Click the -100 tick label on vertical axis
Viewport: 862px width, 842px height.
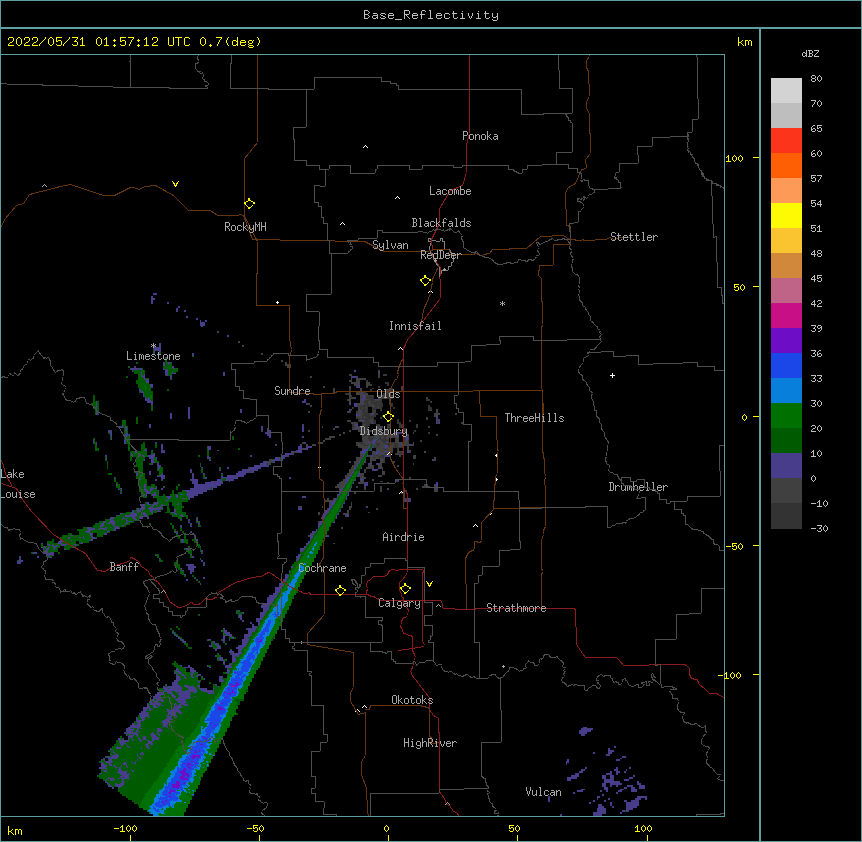click(731, 675)
